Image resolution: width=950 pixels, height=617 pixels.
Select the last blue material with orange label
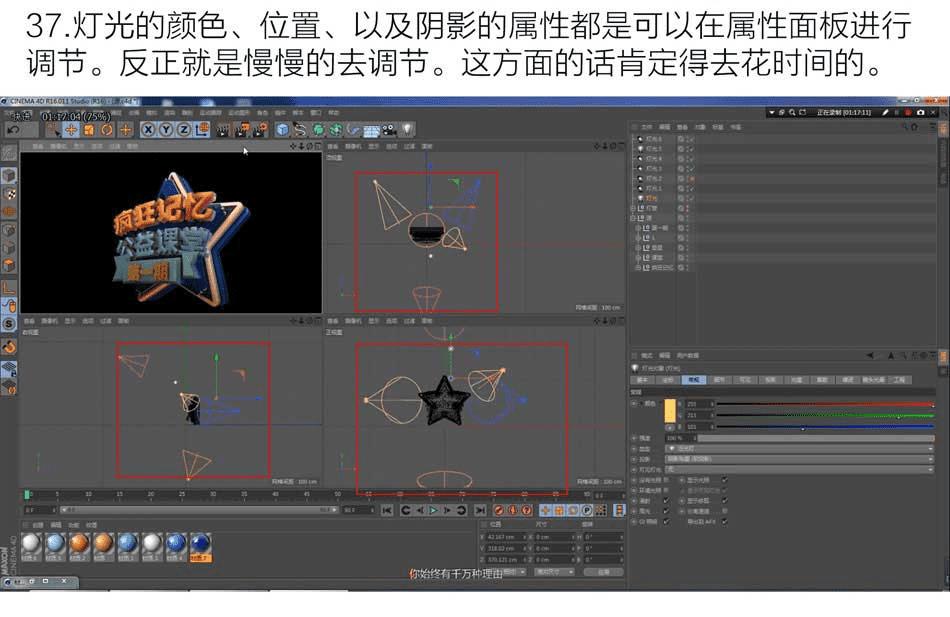pos(200,546)
